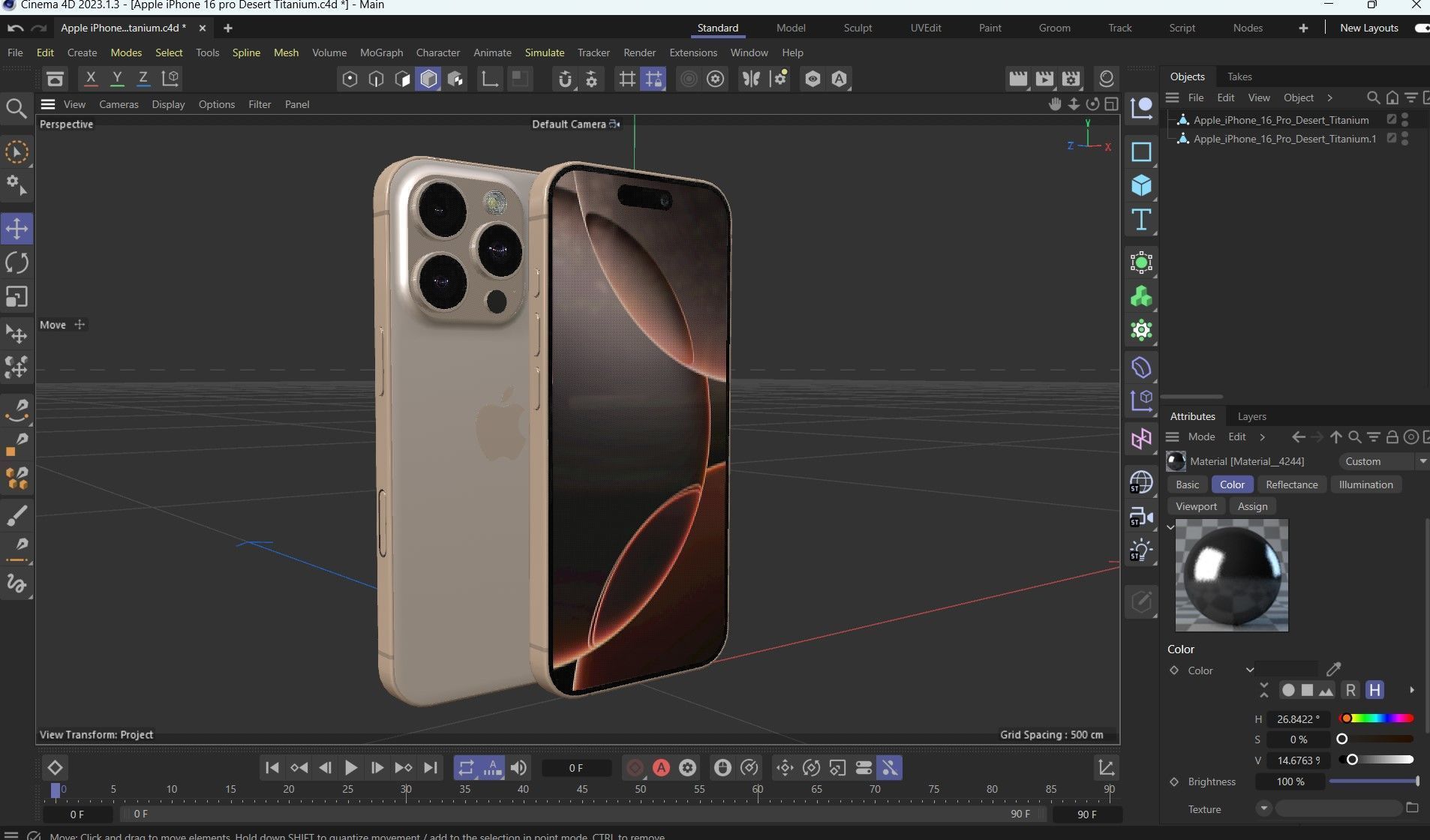This screenshot has width=1430, height=840.
Task: Click the Assign button
Action: coord(1252,506)
